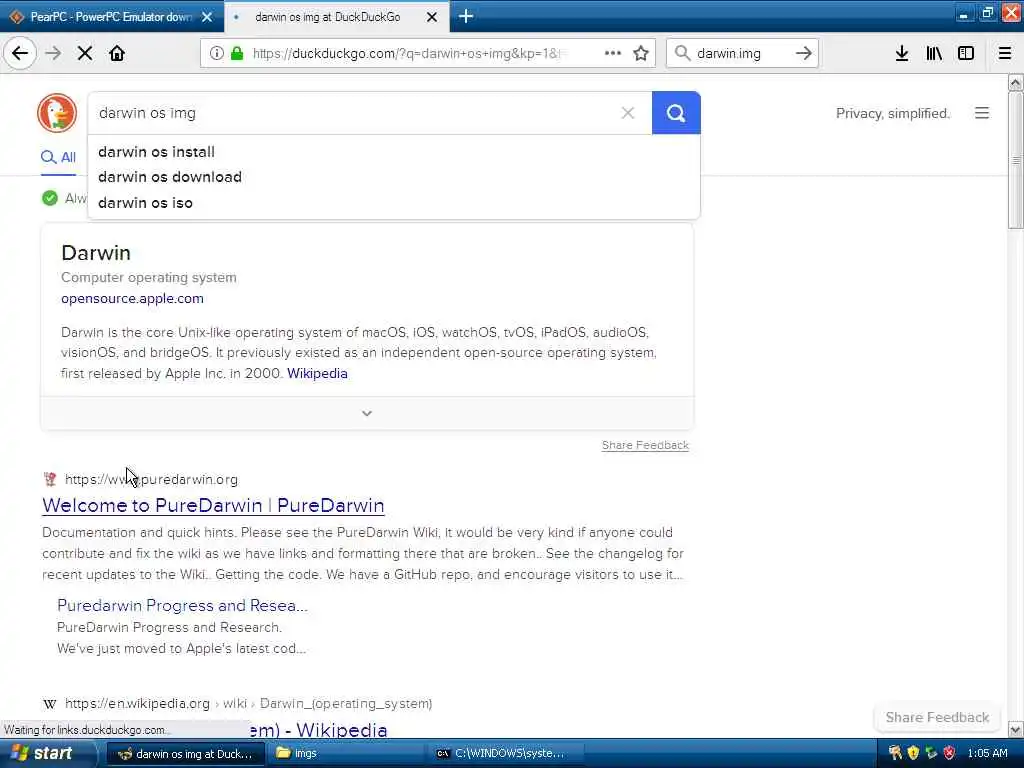This screenshot has width=1024, height=768.
Task: Submit the darwin.img search with the arrow
Action: tap(804, 53)
